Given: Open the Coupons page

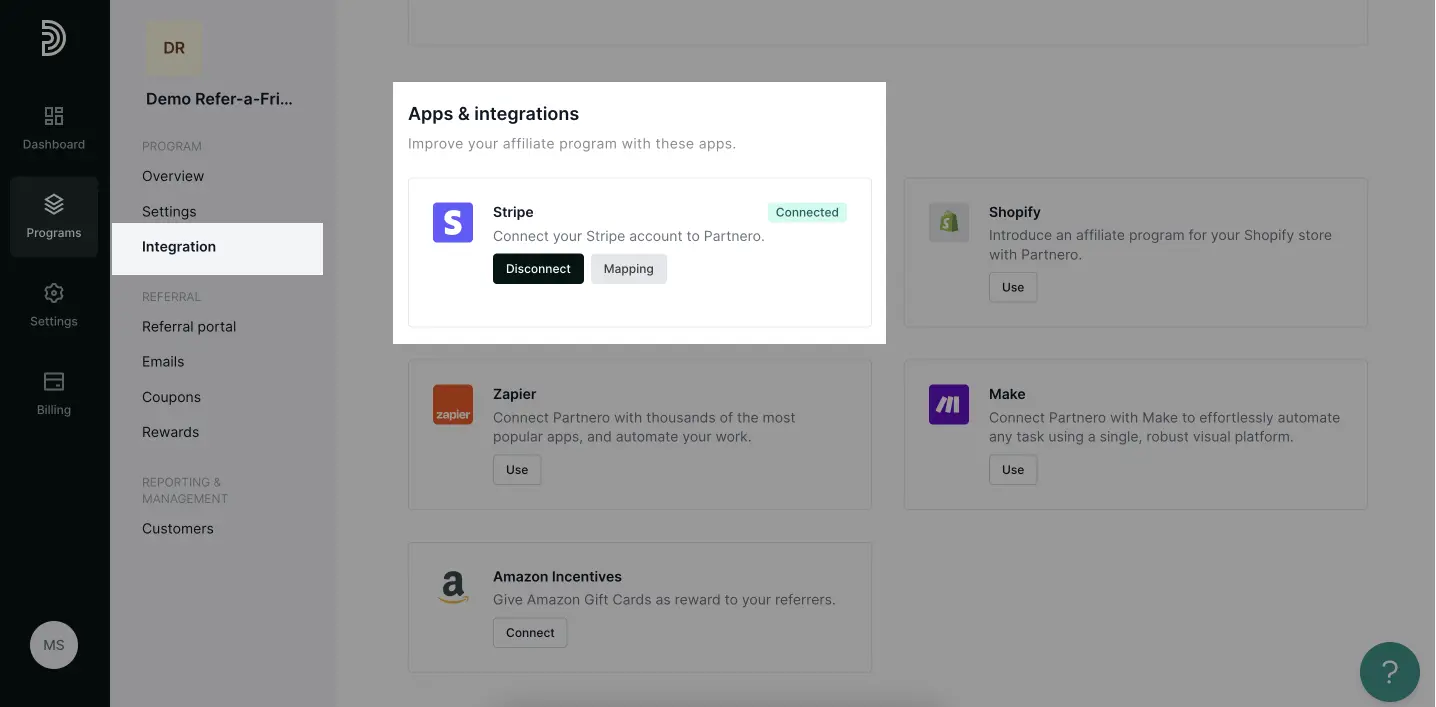Looking at the screenshot, I should (171, 397).
